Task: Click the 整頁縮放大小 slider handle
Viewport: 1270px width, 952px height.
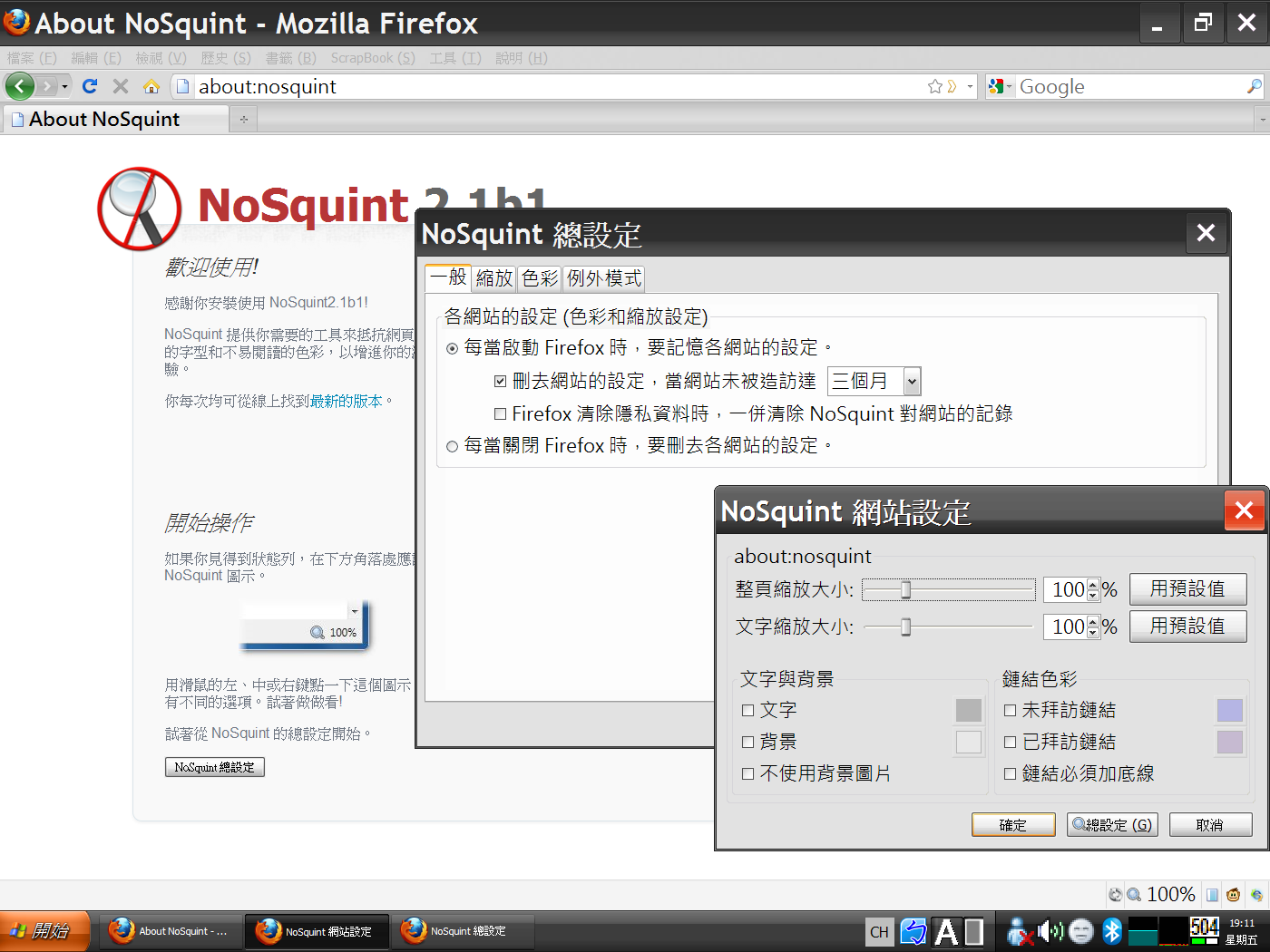Action: tap(905, 590)
